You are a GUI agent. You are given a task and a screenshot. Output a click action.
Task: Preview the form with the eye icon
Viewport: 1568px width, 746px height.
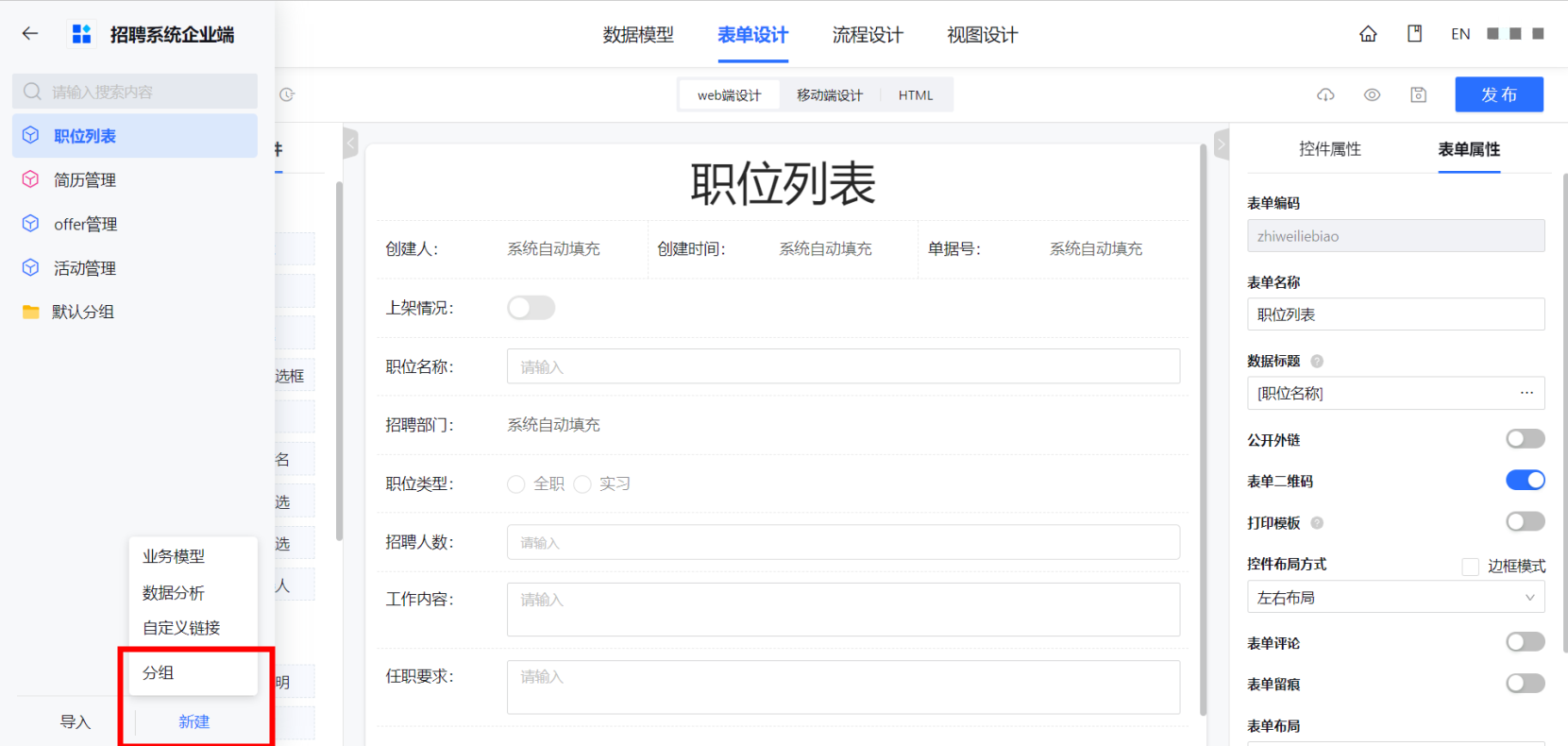[x=1372, y=94]
